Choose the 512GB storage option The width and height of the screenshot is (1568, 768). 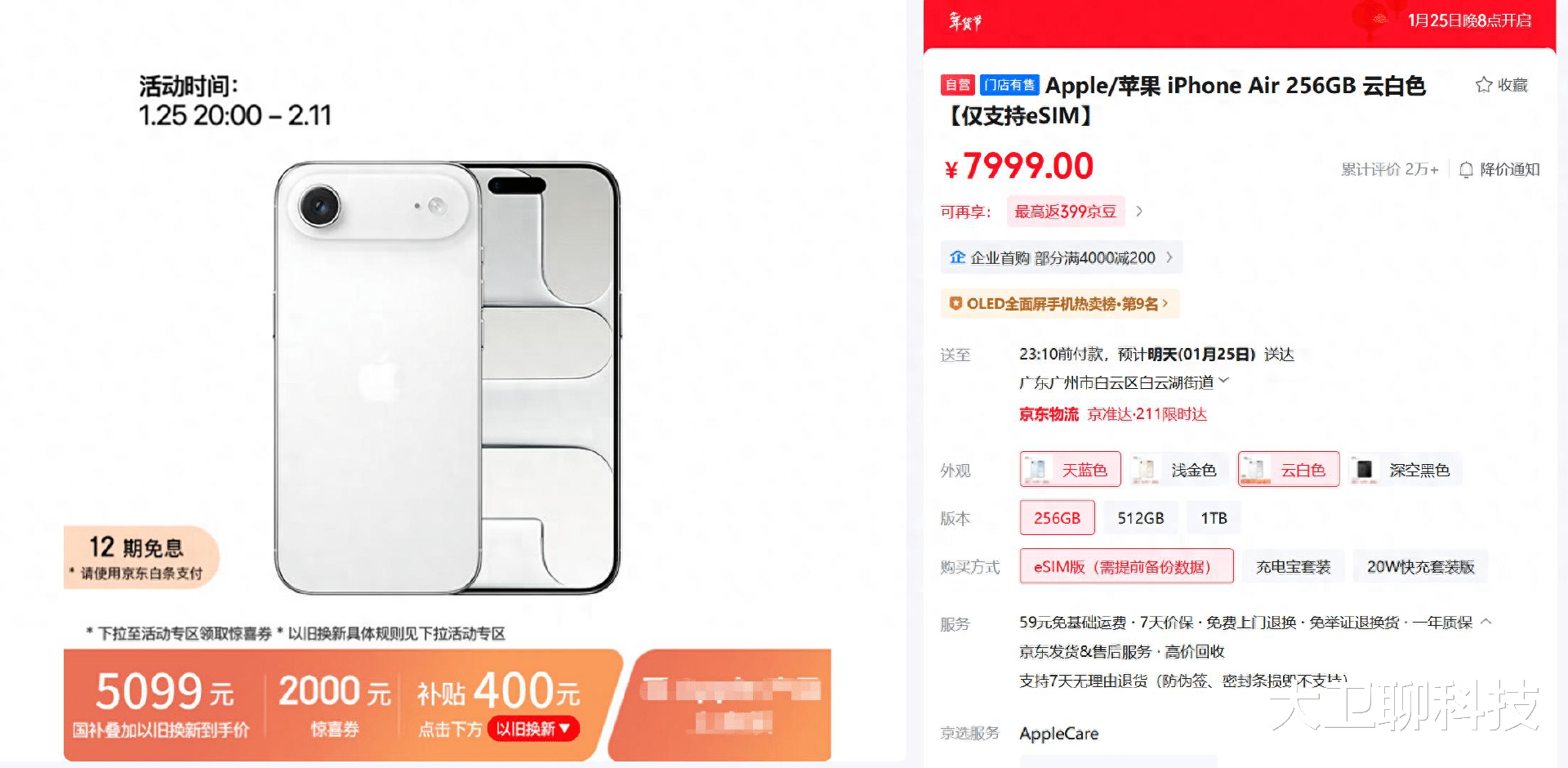(1141, 518)
